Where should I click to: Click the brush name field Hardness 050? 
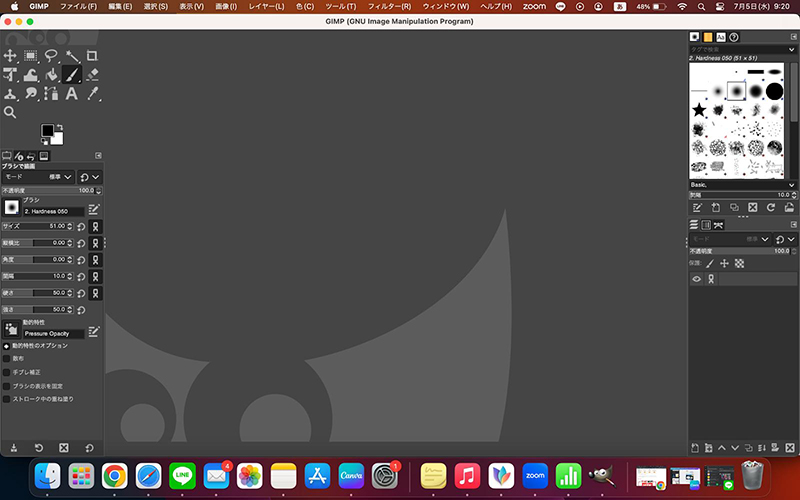54,211
